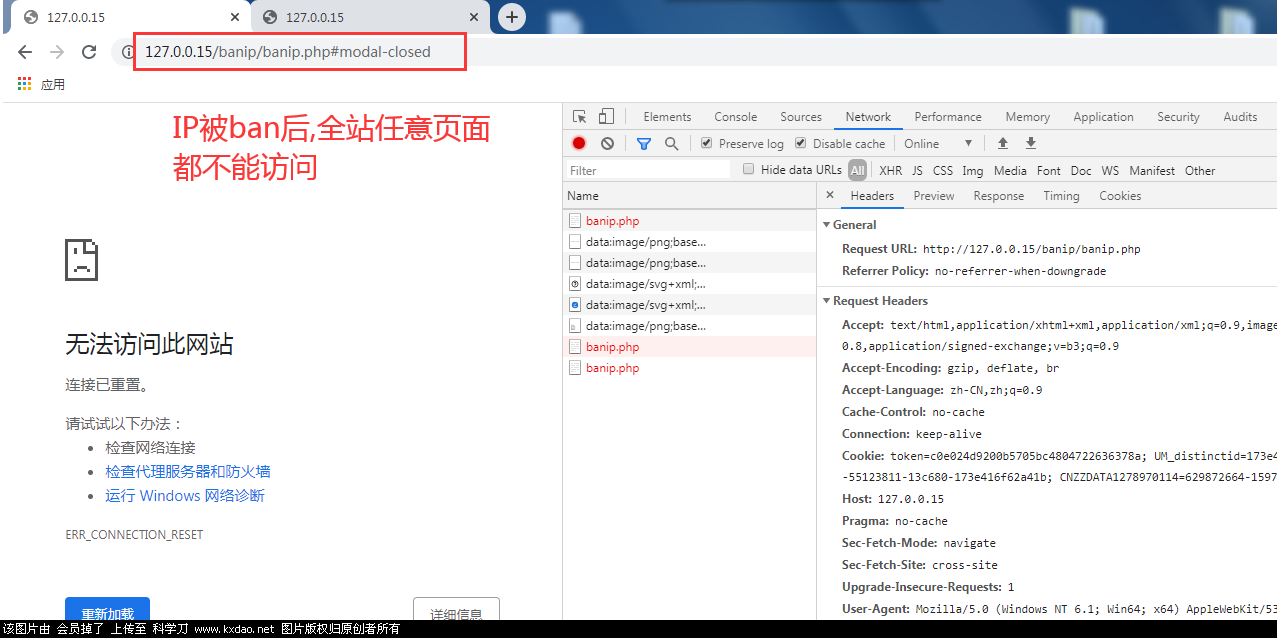Screen dimensions: 1277x638
Task: Switch to the Elements panel
Action: click(667, 117)
